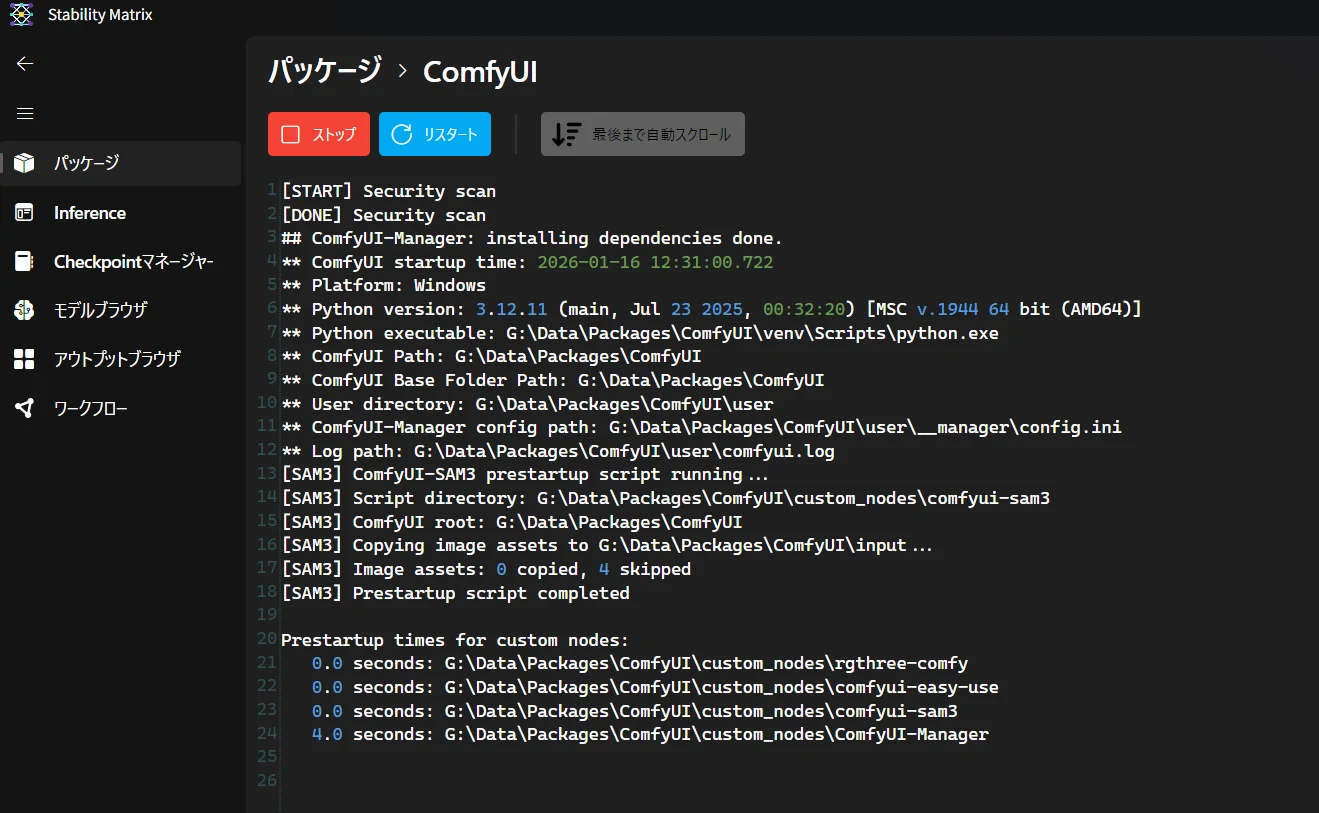Click the '[START] Security scan' log line
This screenshot has width=1319, height=813.
pos(389,191)
